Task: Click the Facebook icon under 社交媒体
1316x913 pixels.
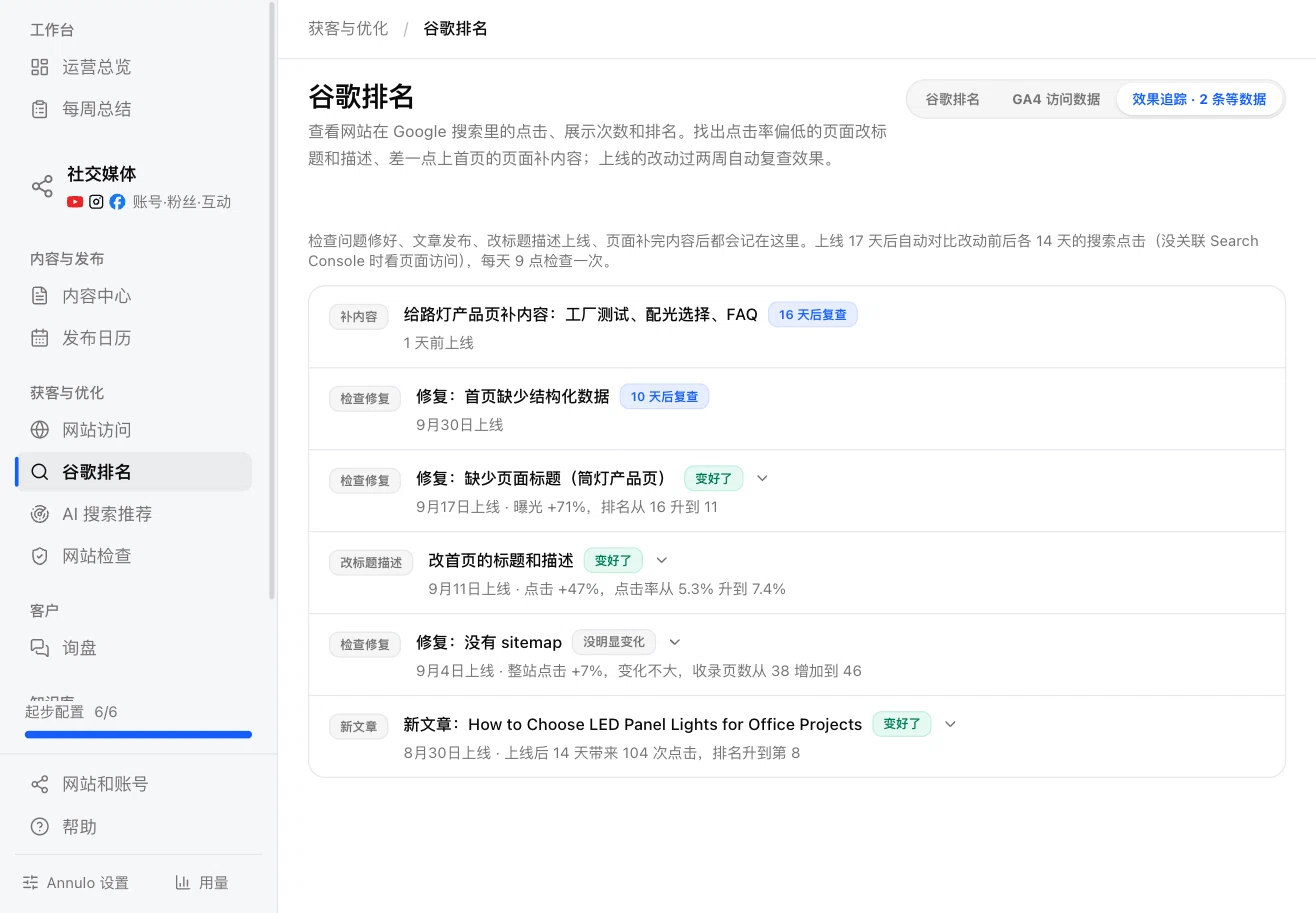Action: tap(117, 202)
